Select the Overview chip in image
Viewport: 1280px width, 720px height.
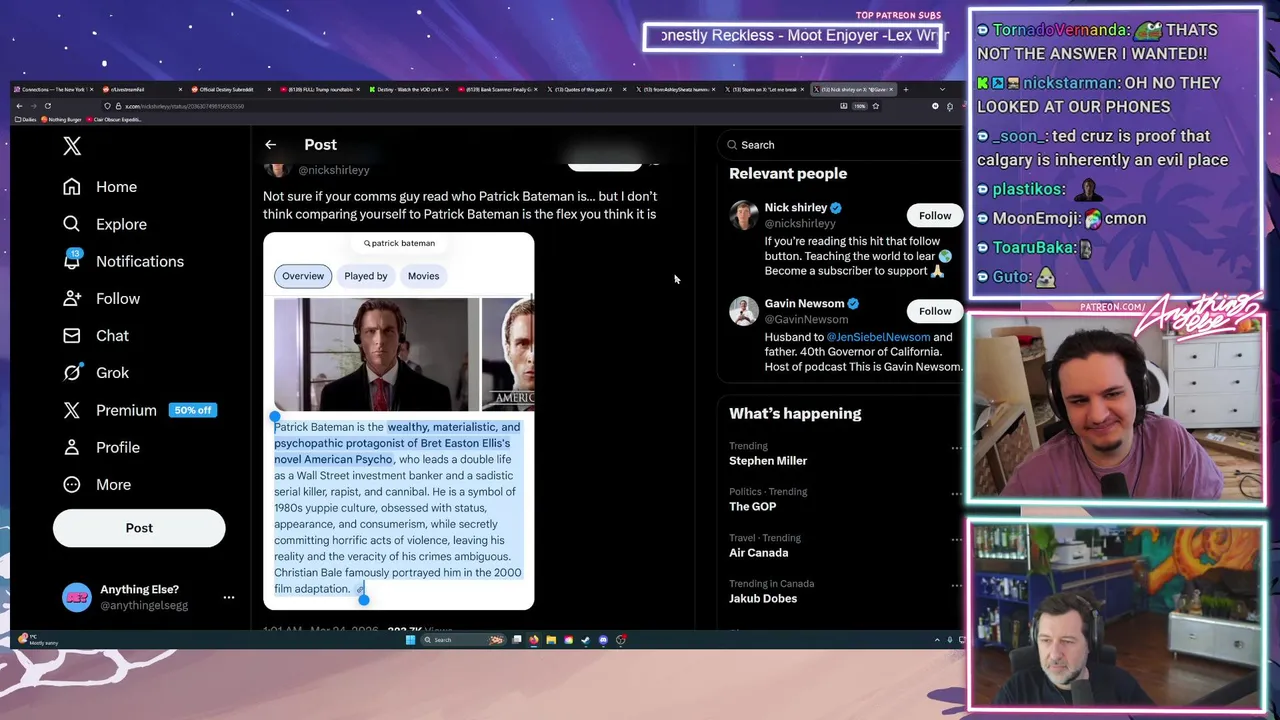click(303, 276)
